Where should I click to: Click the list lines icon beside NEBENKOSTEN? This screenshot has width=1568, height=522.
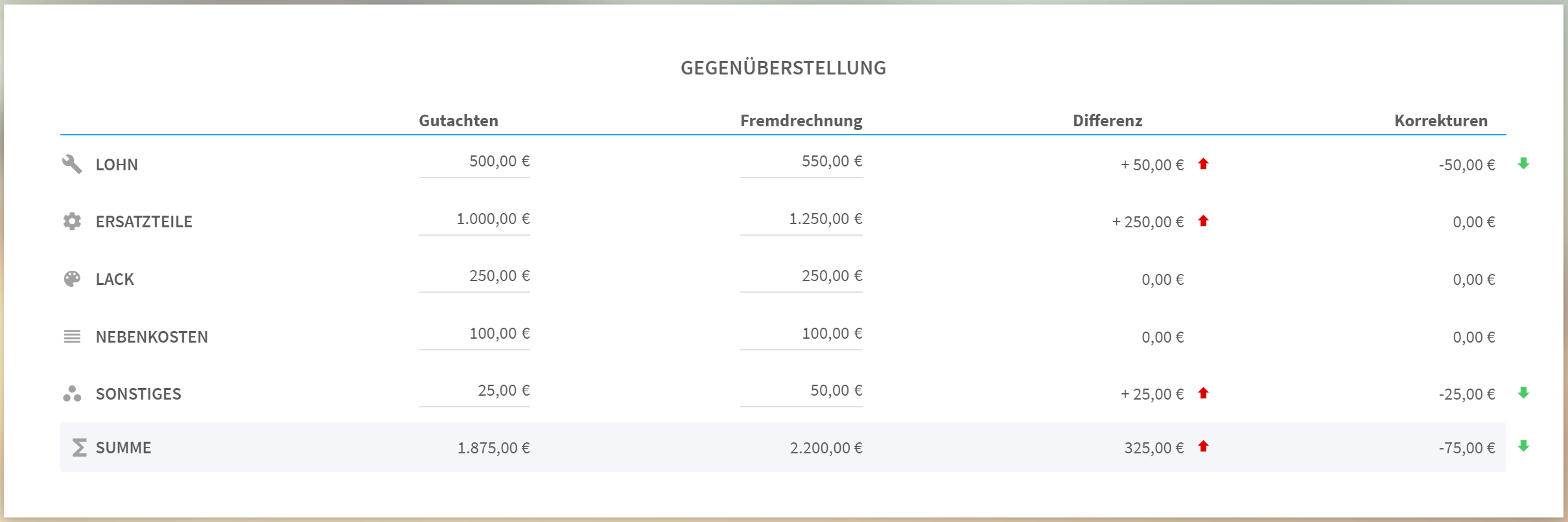pyautogui.click(x=72, y=337)
